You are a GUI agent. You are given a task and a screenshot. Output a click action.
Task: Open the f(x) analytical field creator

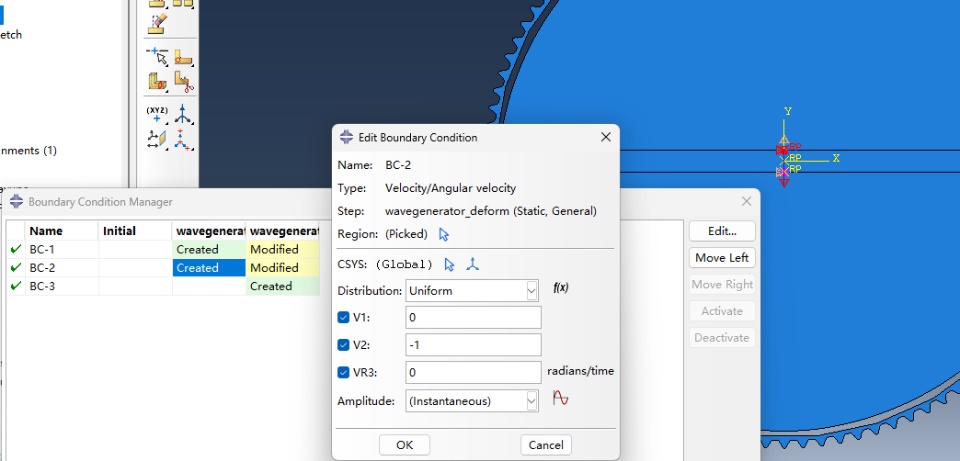tap(561, 287)
